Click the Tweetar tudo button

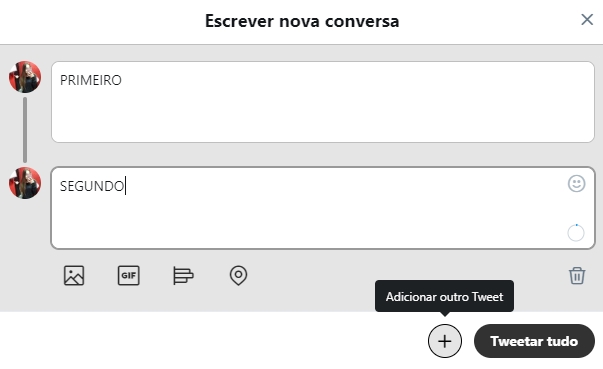click(534, 341)
